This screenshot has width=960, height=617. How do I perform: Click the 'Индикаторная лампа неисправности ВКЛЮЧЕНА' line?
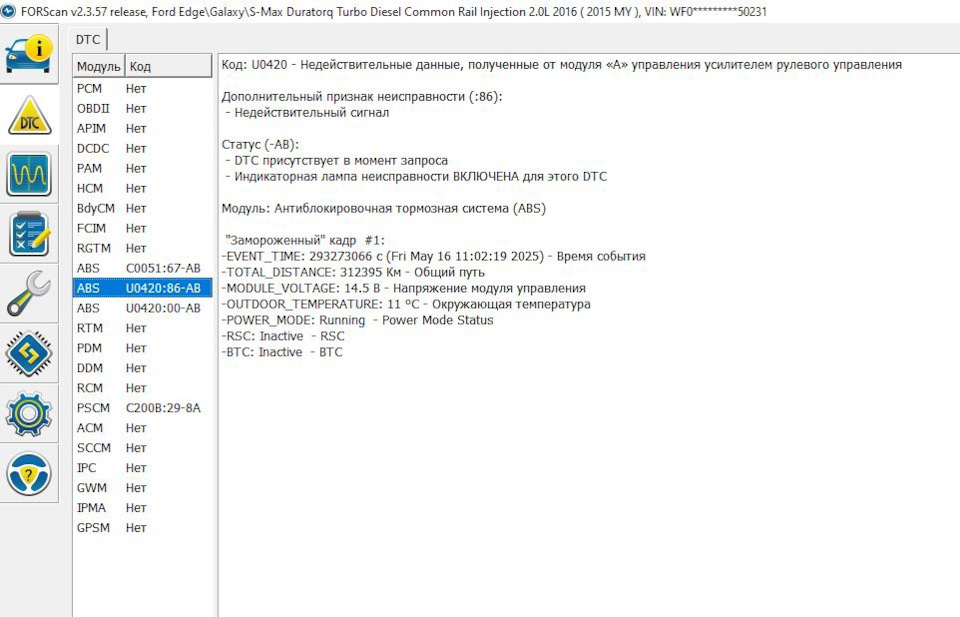(416, 176)
